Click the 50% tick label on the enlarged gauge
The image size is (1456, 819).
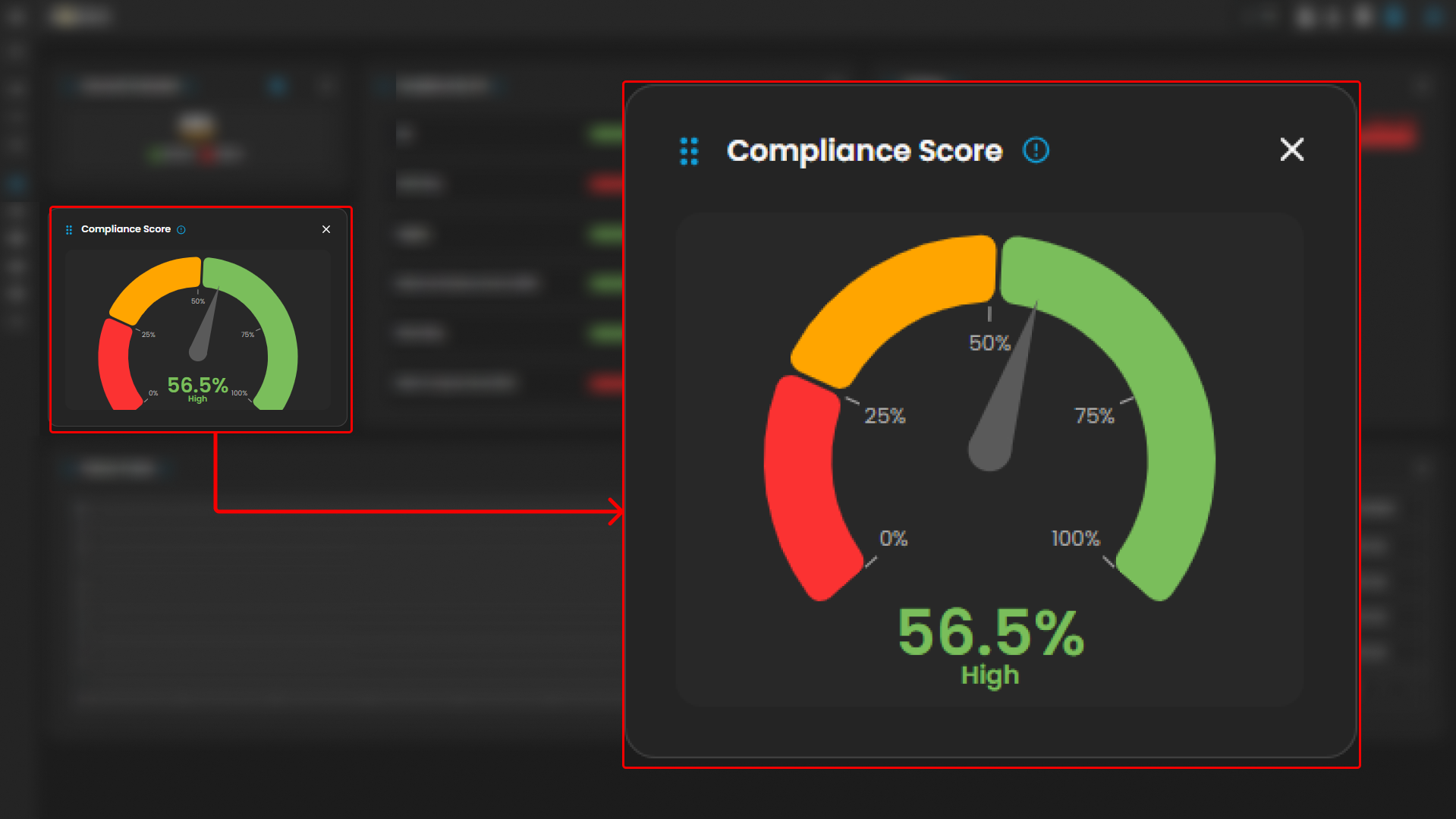989,343
